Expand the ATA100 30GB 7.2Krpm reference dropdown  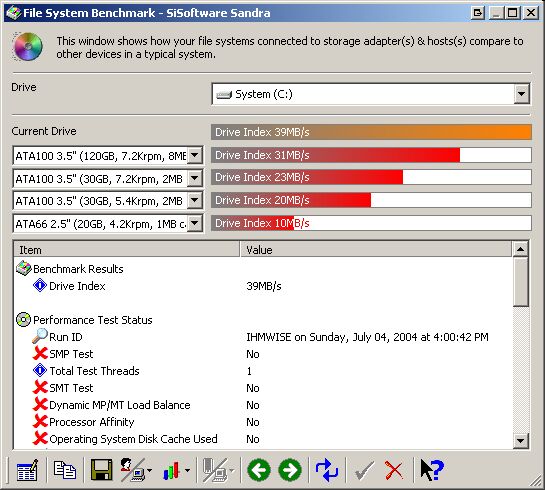(x=195, y=178)
